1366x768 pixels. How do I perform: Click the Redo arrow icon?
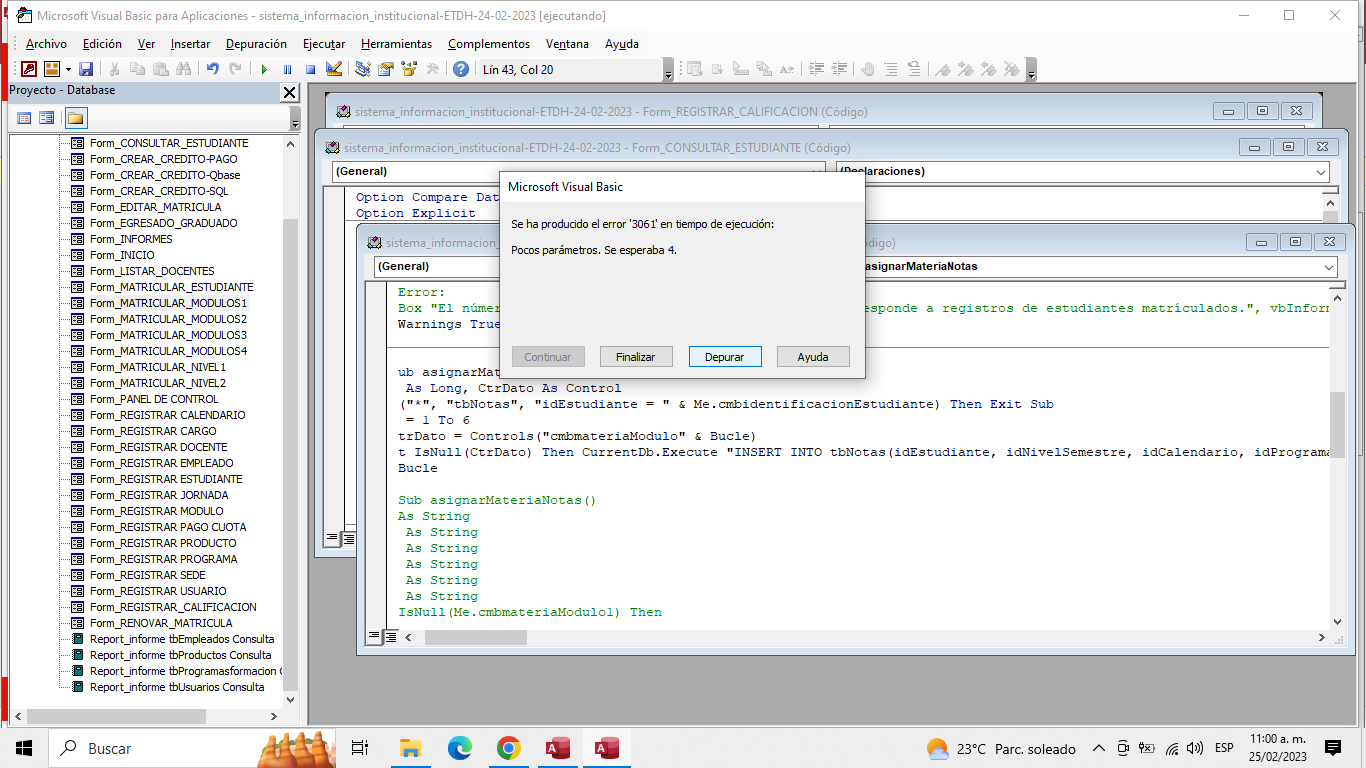(235, 69)
